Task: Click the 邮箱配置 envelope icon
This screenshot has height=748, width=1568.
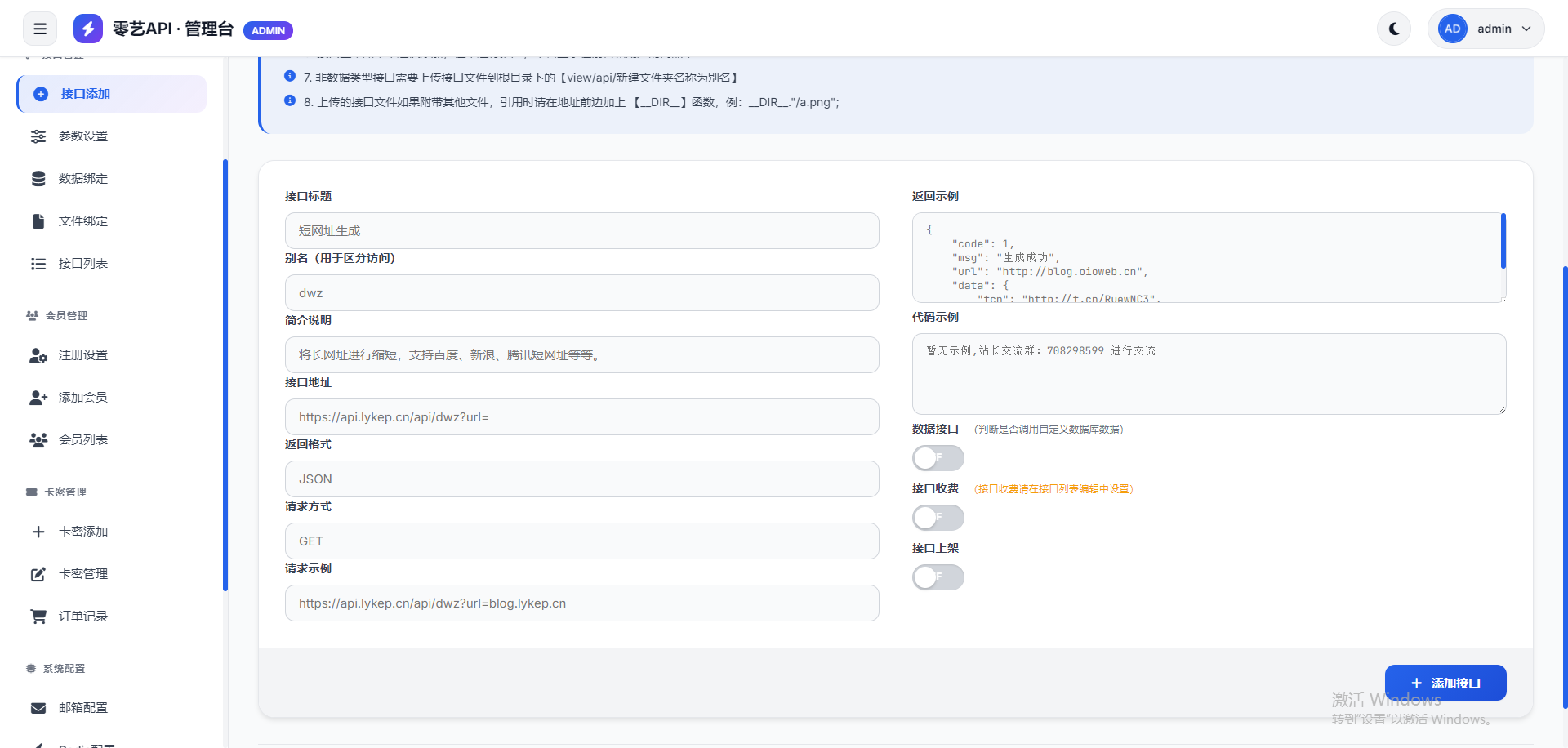Action: coord(38,708)
